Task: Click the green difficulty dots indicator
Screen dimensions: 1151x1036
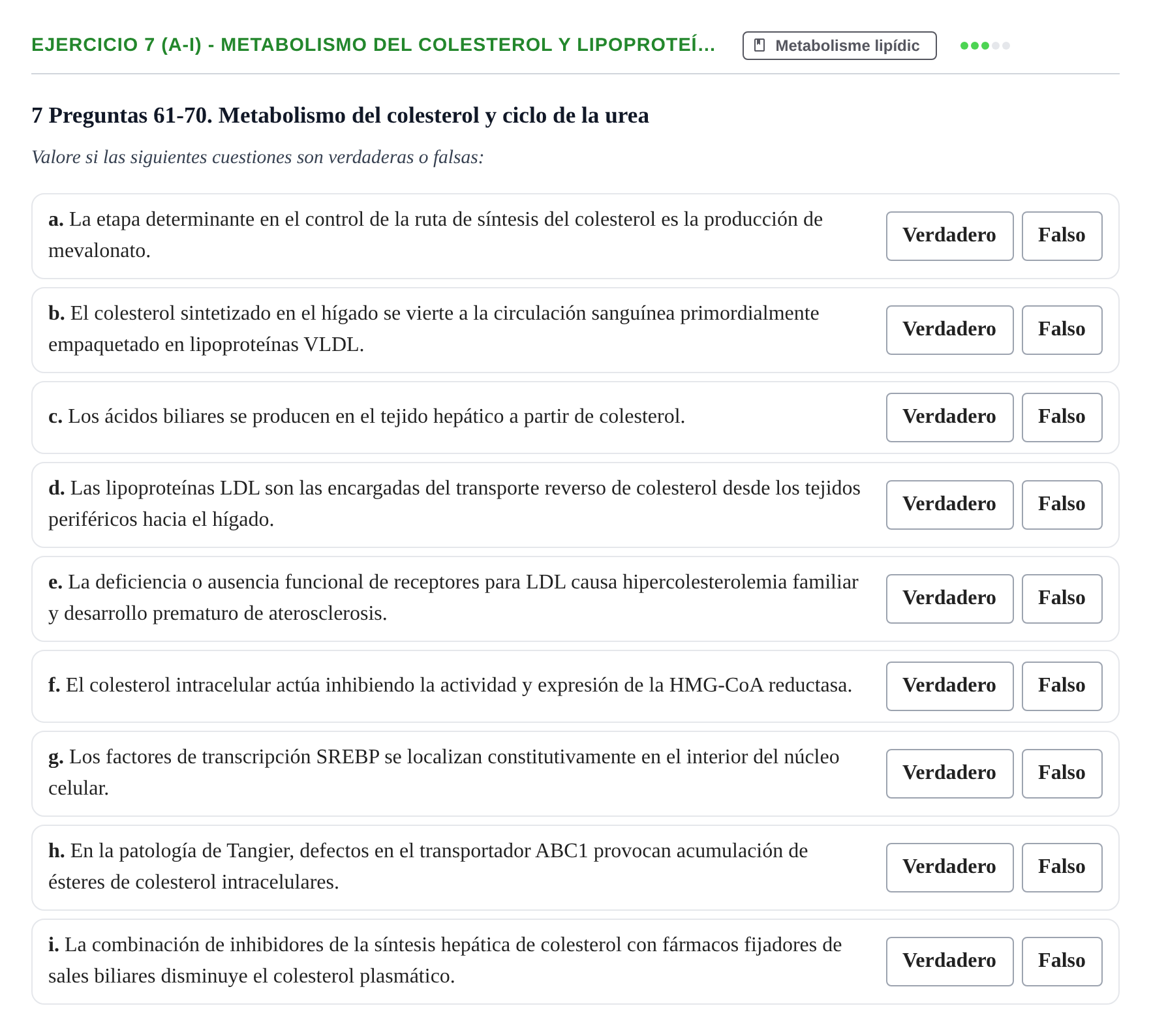Action: (985, 46)
